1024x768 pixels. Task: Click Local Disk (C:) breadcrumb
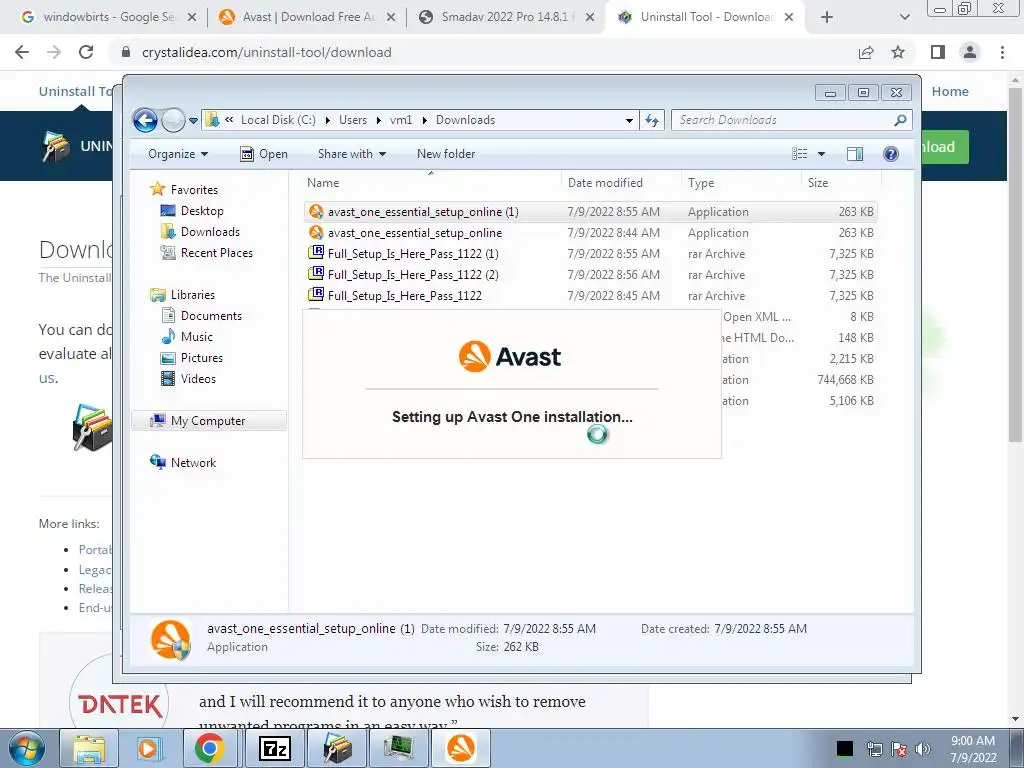(x=278, y=120)
